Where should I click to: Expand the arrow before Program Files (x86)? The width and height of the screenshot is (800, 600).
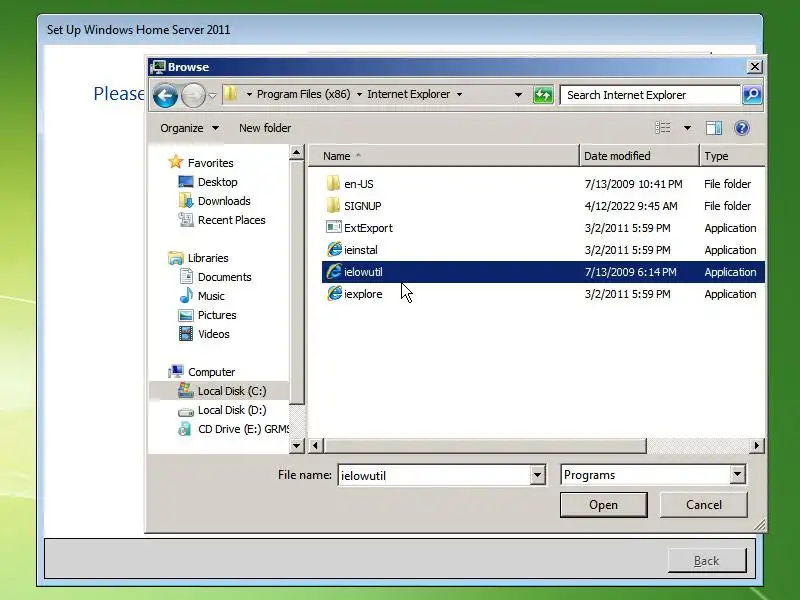click(249, 94)
